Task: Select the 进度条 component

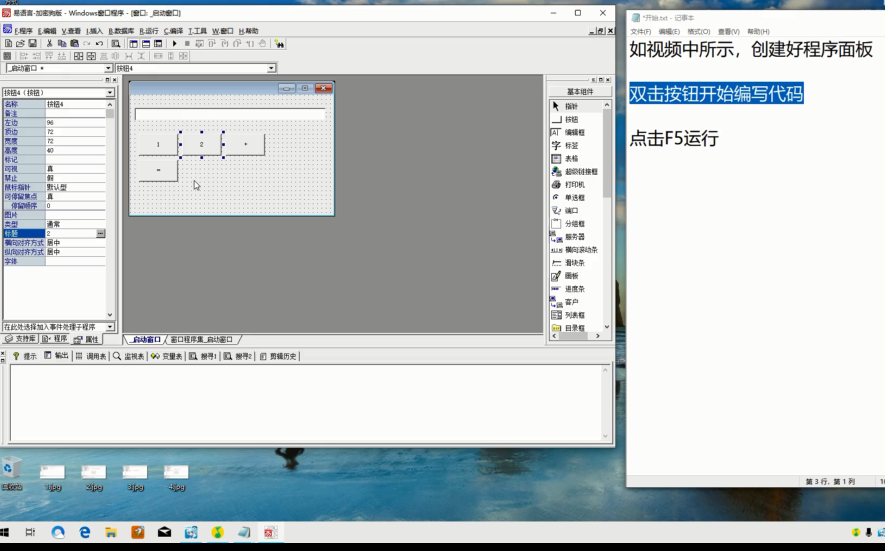Action: [x=574, y=288]
